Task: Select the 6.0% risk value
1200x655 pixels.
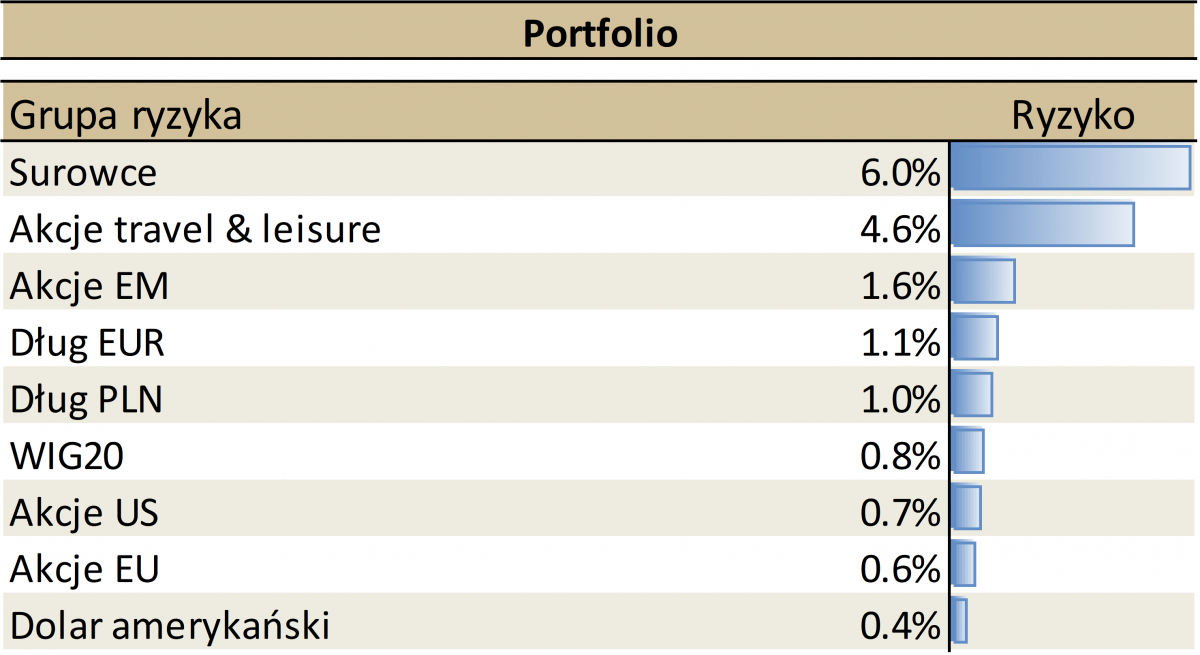Action: pos(900,173)
